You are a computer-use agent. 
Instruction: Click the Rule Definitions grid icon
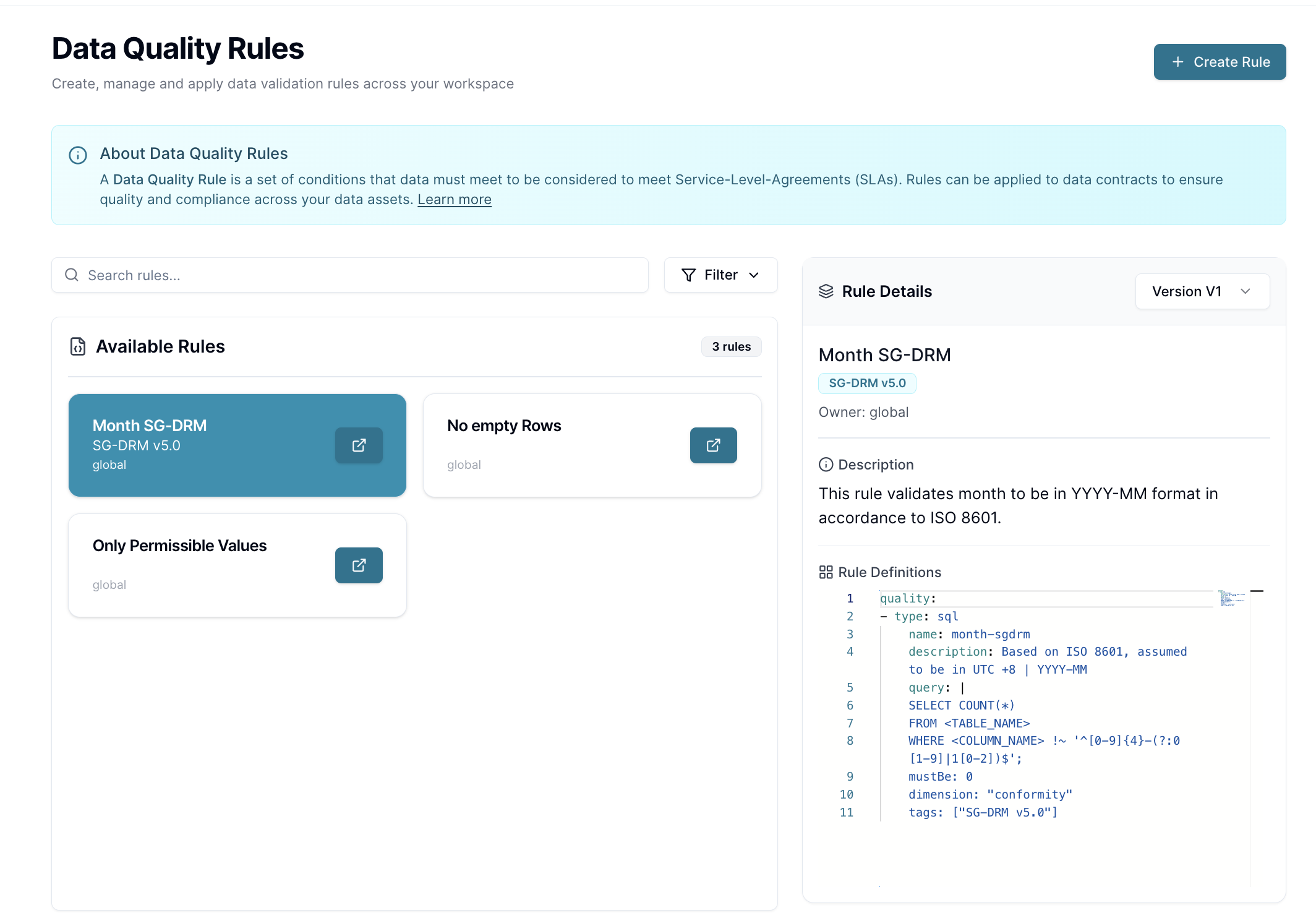point(826,572)
